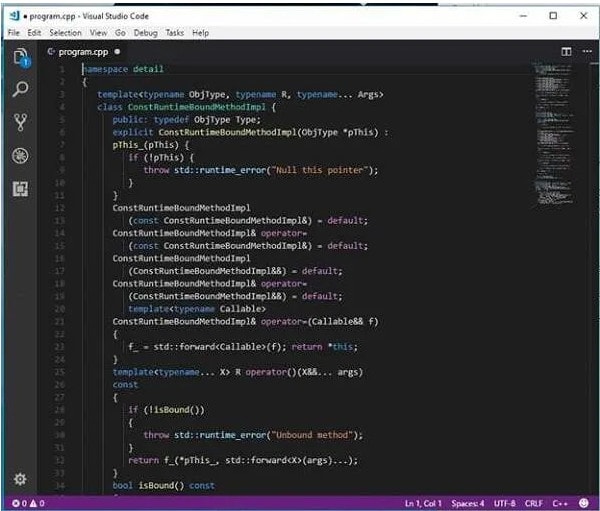This screenshot has width=600, height=511.
Task: Close the Visual Studio Code window
Action: (584, 16)
